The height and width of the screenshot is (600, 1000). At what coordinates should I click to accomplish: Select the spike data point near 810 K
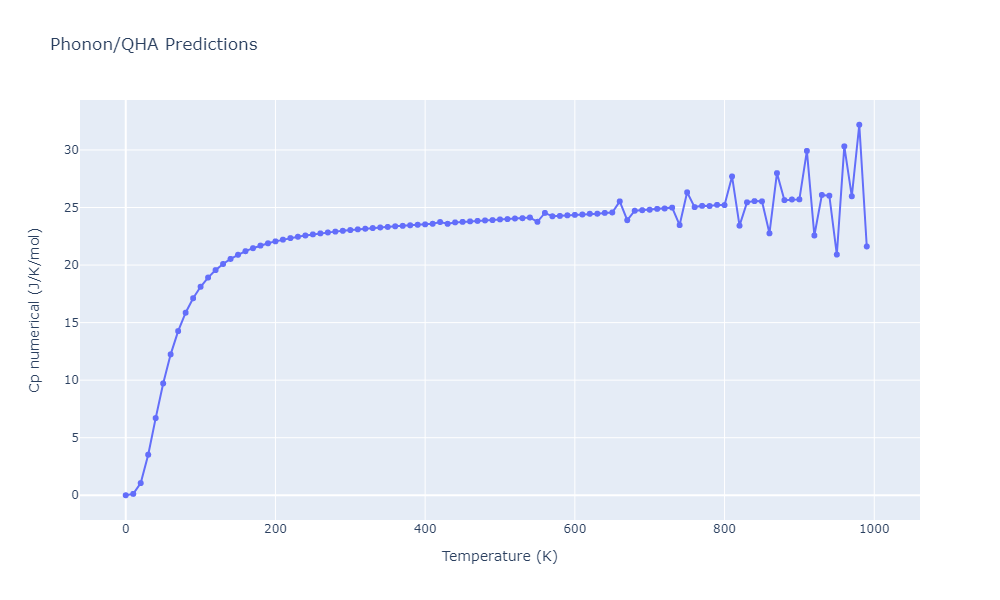tap(732, 177)
